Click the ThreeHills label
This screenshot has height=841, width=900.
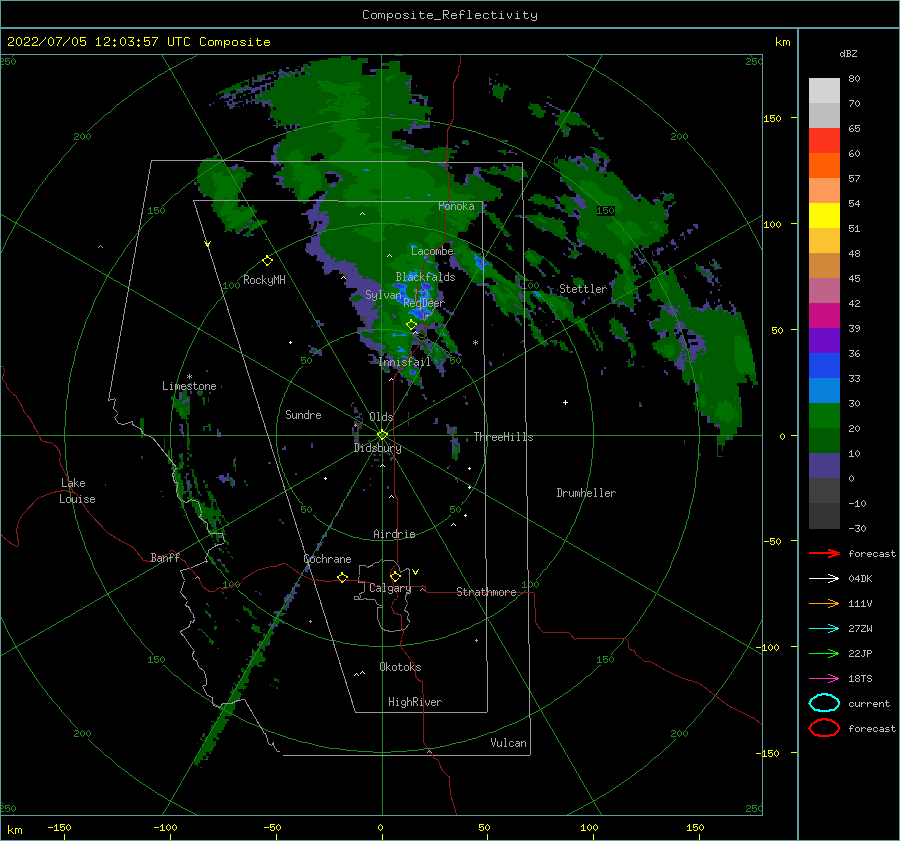tap(503, 437)
